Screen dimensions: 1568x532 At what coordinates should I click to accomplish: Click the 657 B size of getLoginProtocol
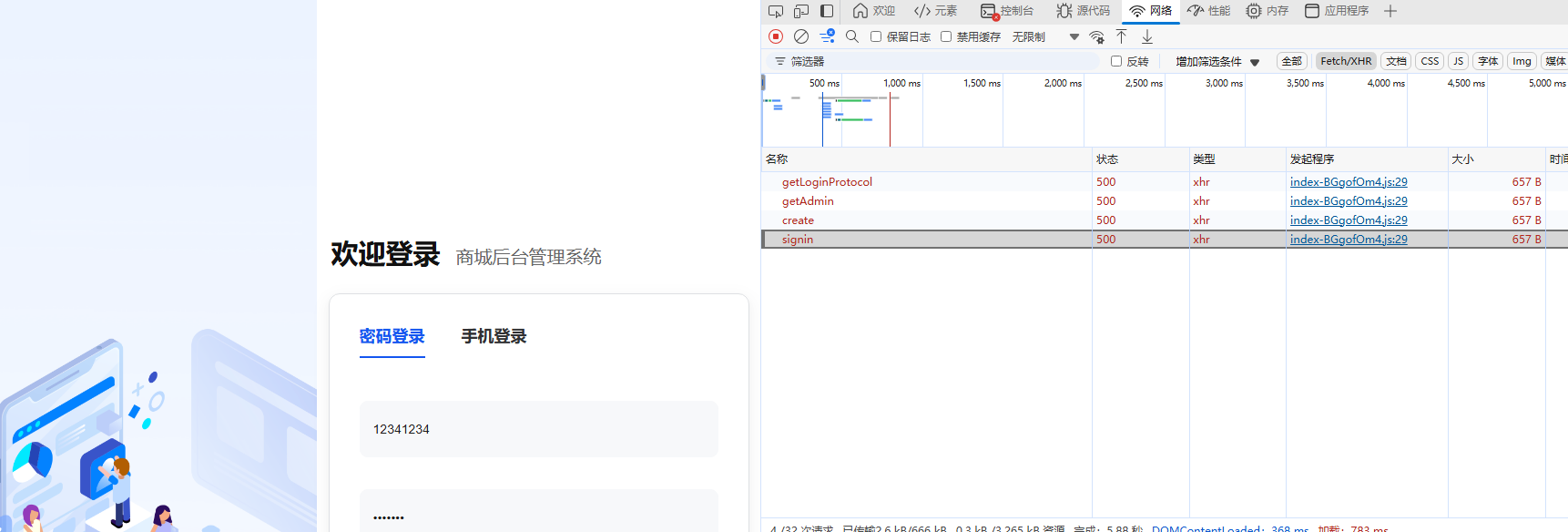1527,182
